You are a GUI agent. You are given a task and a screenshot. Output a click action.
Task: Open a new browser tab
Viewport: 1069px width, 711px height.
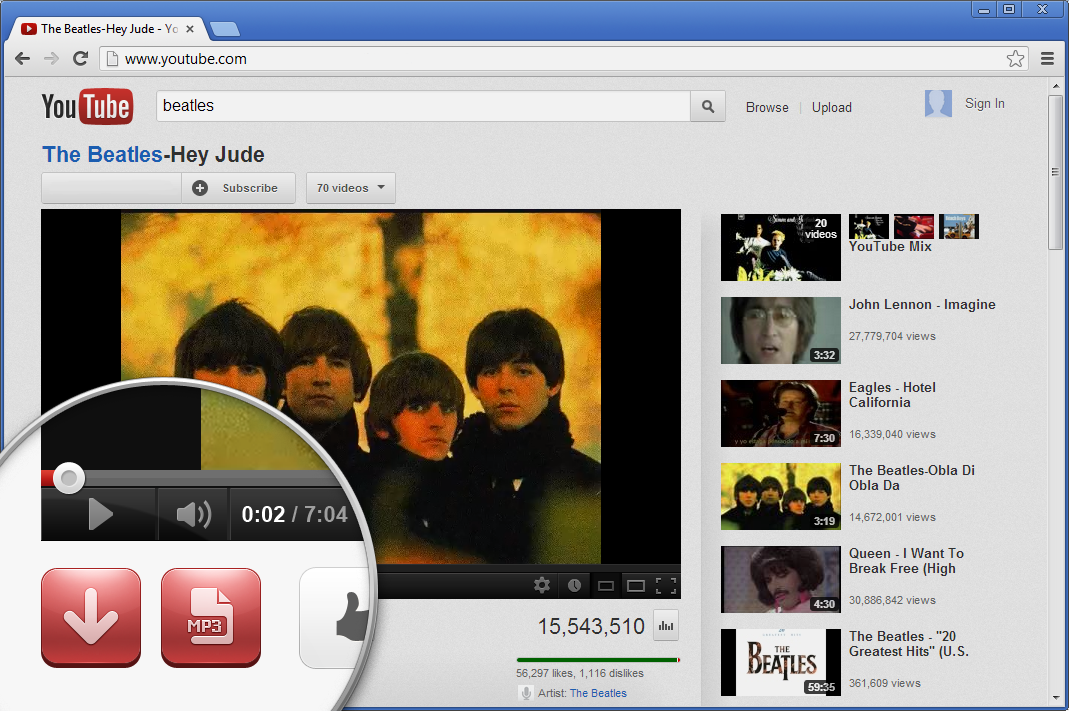[x=225, y=29]
